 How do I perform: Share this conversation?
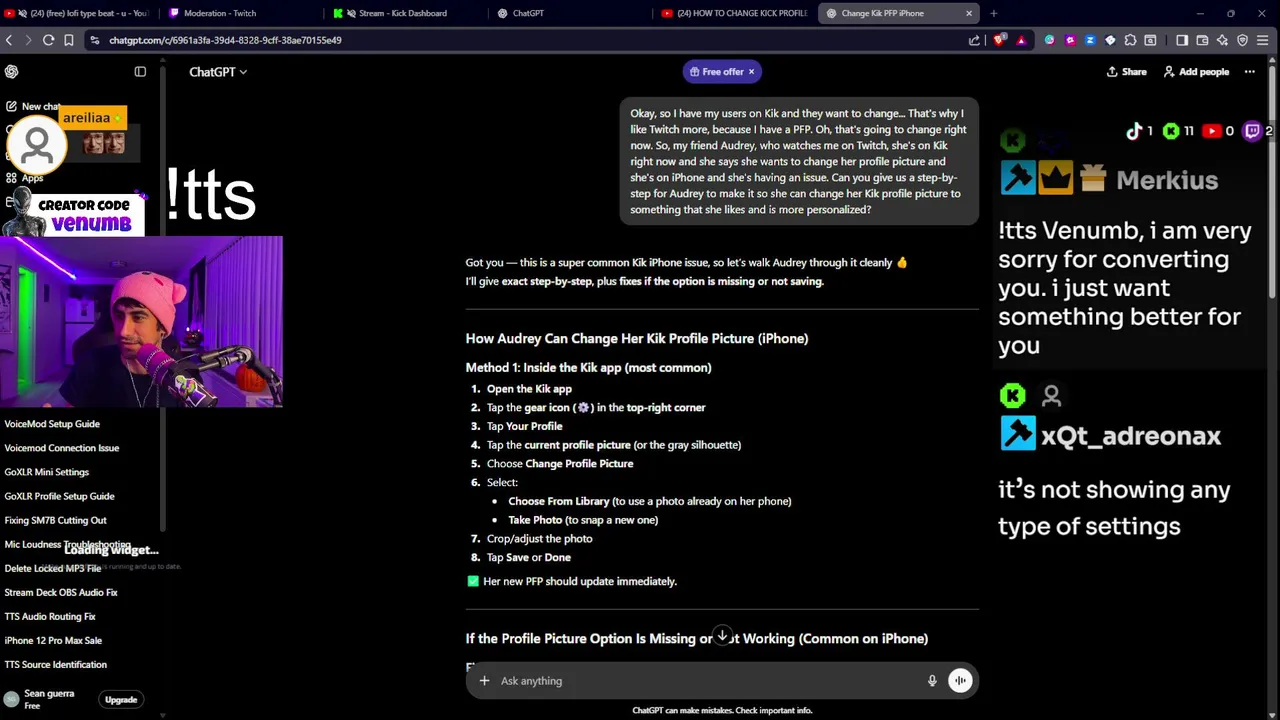point(1126,72)
